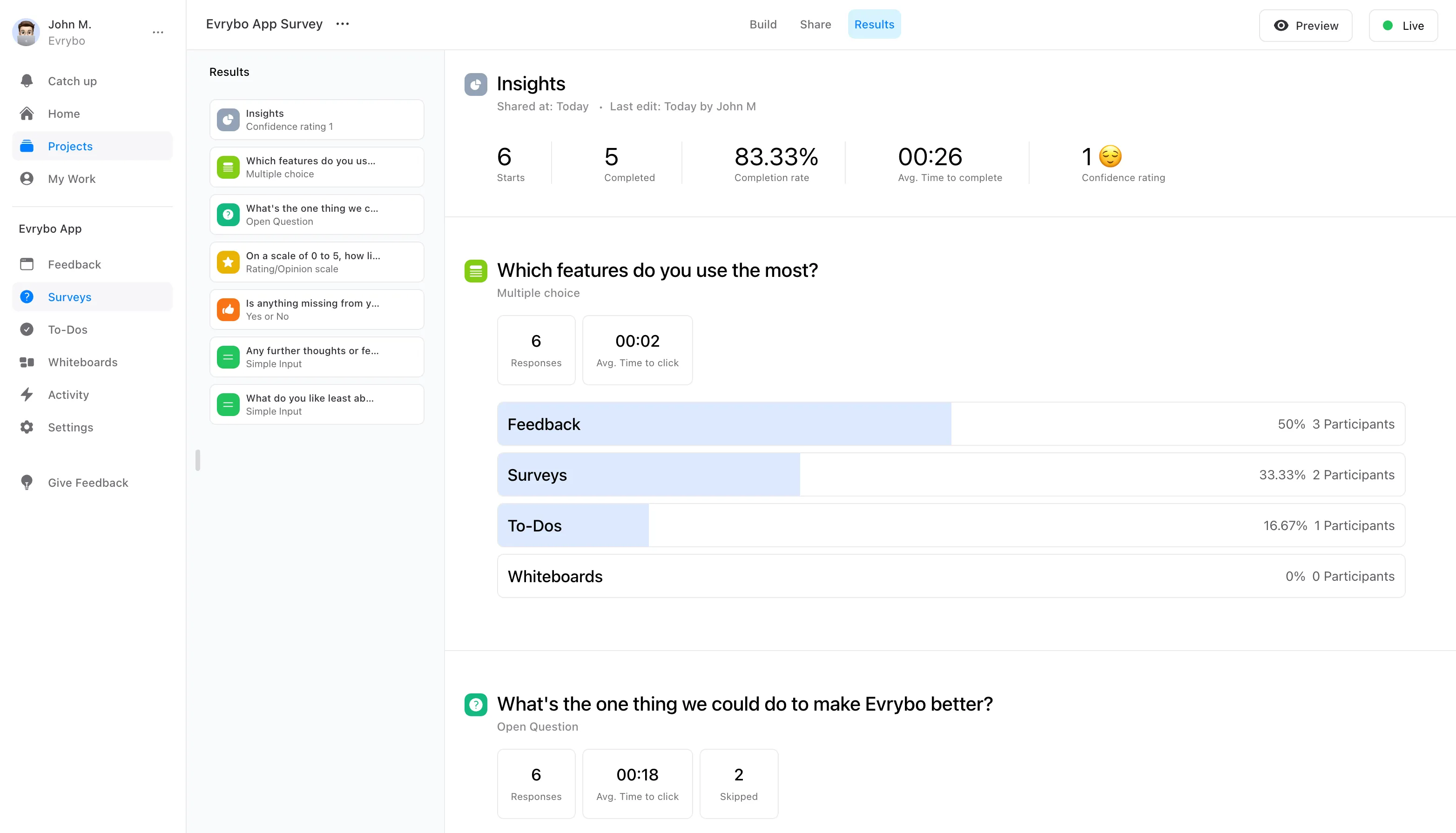Image resolution: width=1456 pixels, height=833 pixels.
Task: Select the Feedback icon under Evrybo App
Action: tap(27, 264)
